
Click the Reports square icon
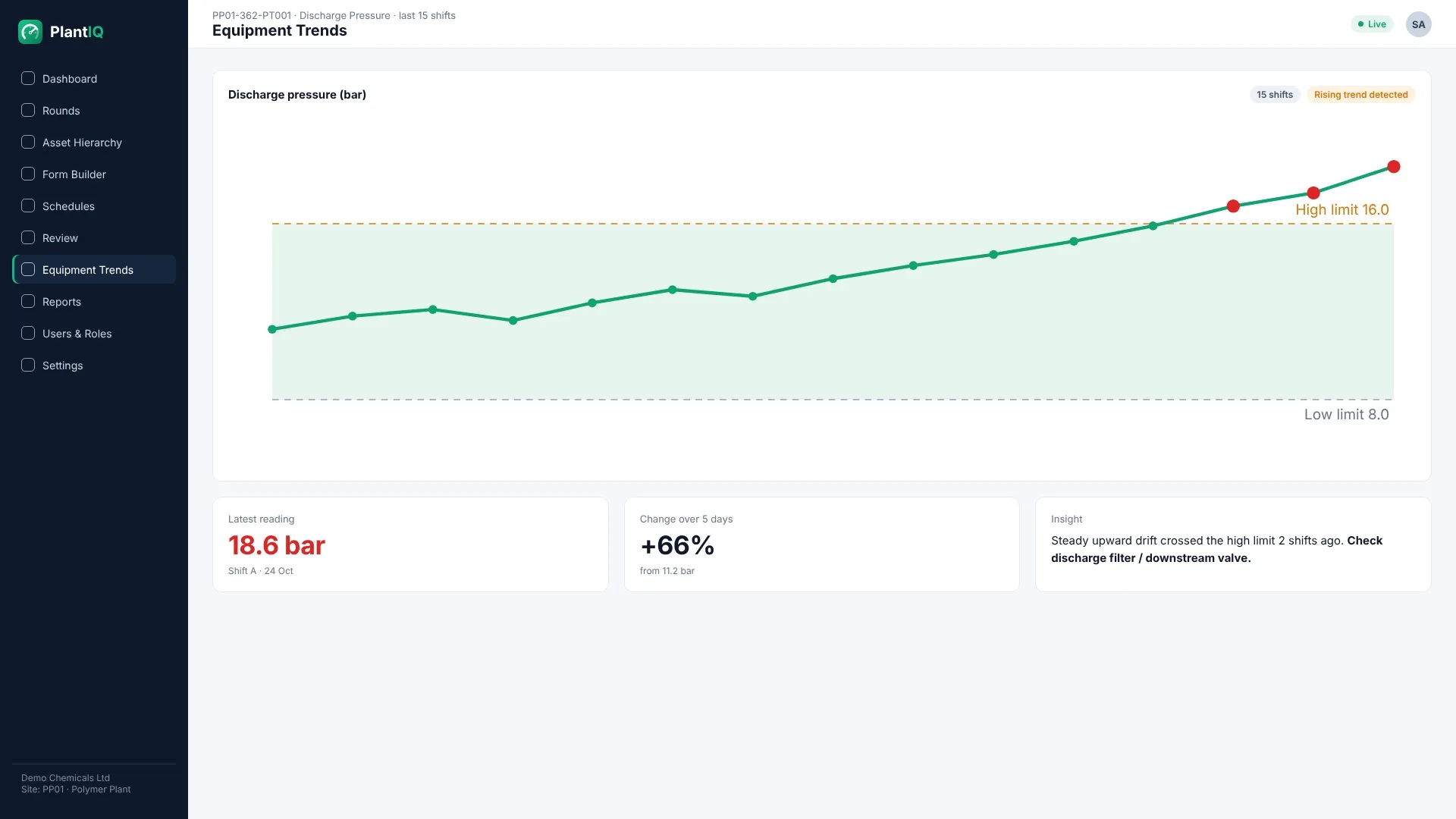click(28, 301)
